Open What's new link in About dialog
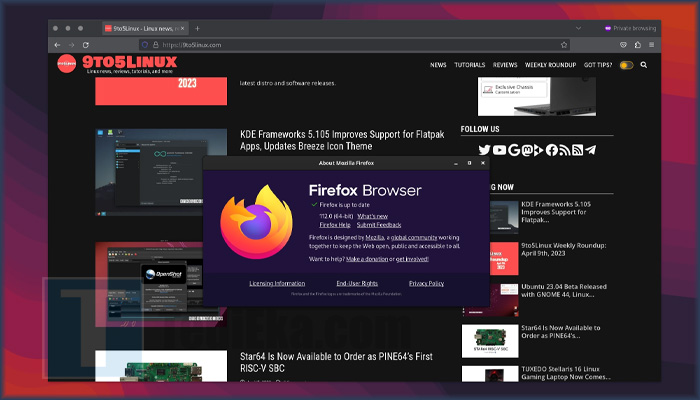 (372, 217)
